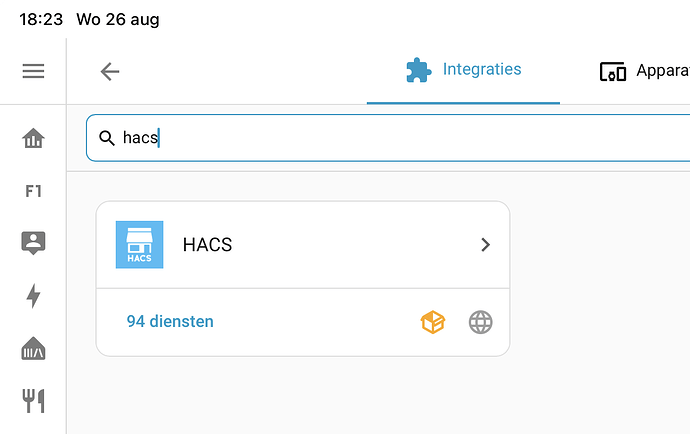This screenshot has width=690, height=434.
Task: Expand HACS with the chevron arrow
Action: 485,245
